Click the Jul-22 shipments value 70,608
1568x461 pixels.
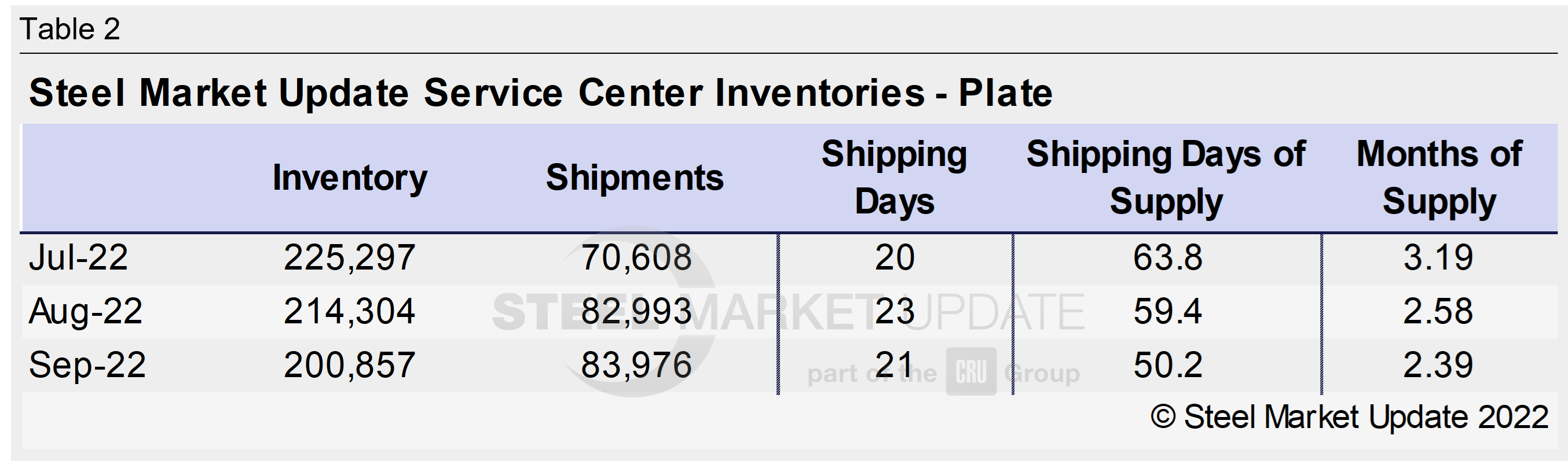[636, 257]
